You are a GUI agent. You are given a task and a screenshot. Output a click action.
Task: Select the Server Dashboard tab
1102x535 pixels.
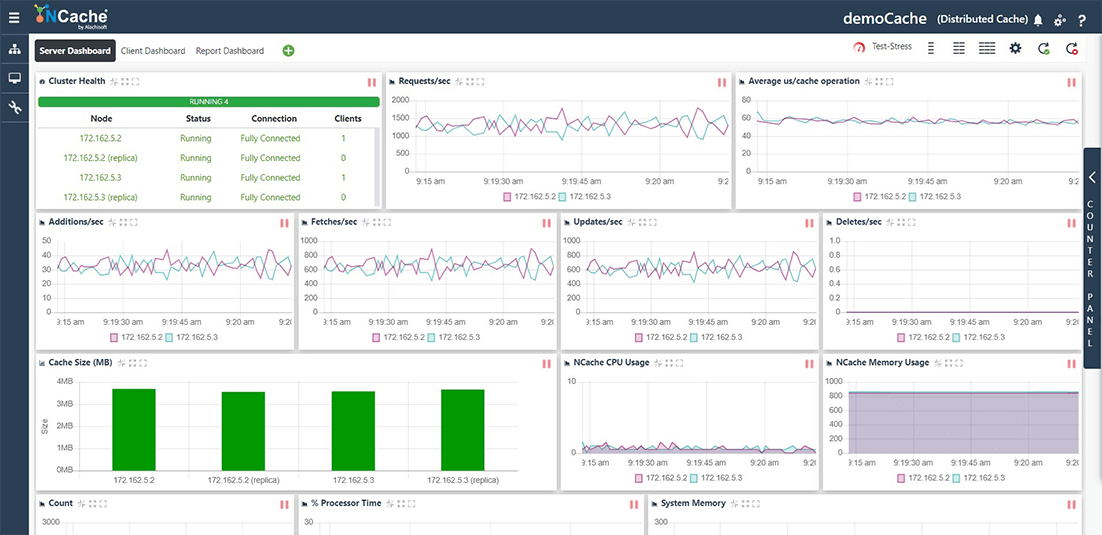point(75,51)
